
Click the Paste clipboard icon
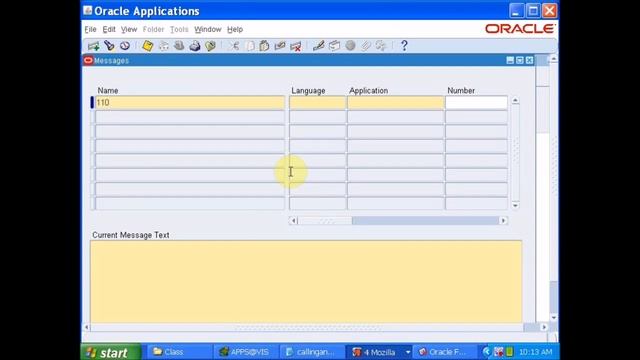click(264, 46)
